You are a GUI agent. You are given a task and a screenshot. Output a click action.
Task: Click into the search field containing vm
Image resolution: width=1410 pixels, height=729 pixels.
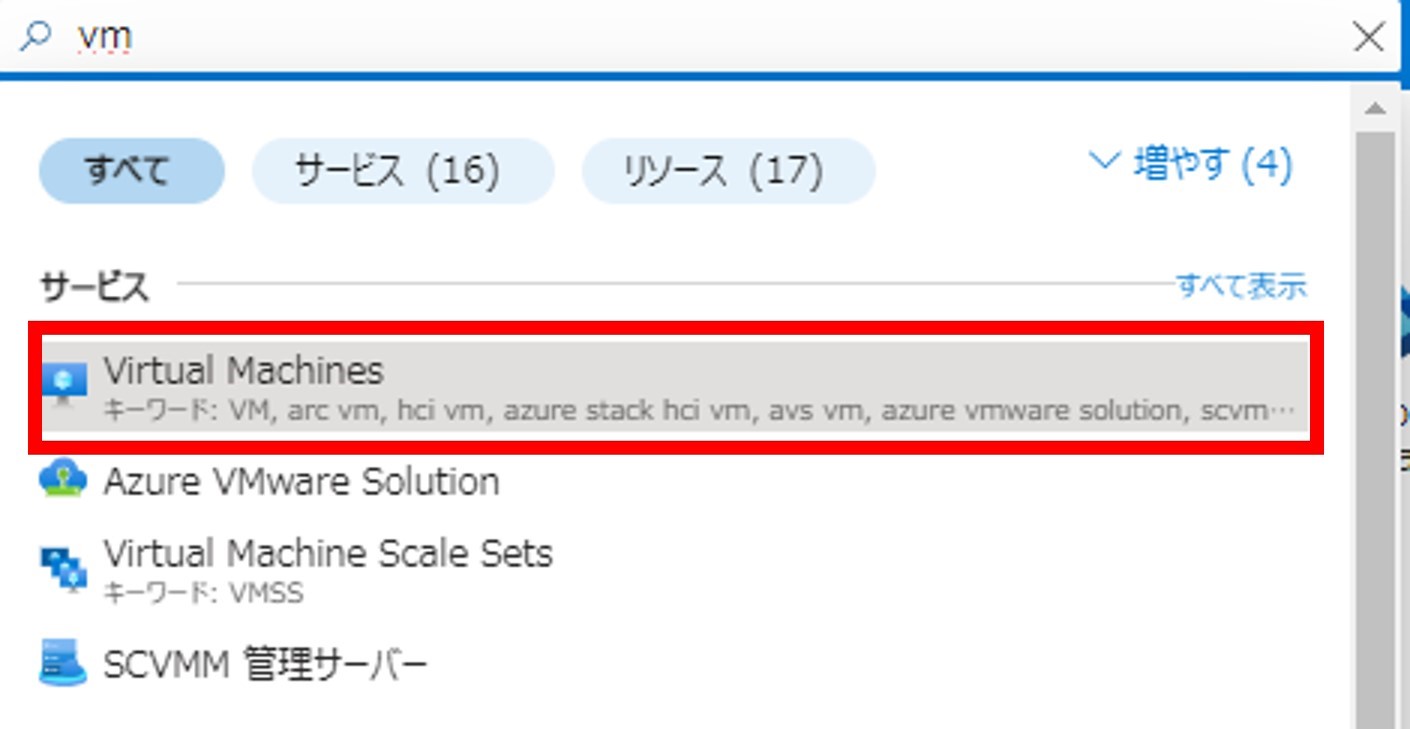tap(700, 37)
